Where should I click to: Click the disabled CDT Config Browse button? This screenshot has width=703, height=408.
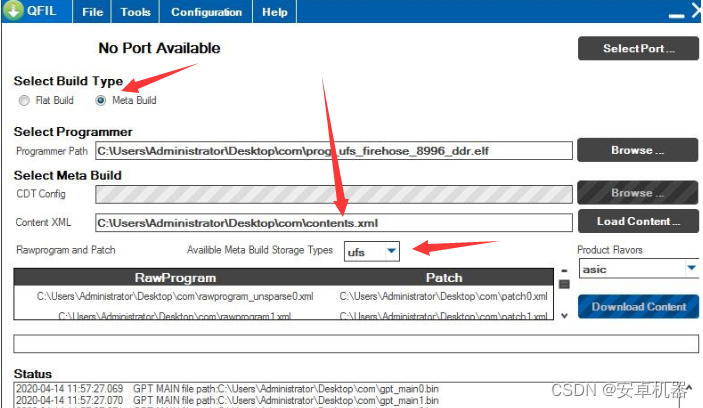[x=637, y=193]
